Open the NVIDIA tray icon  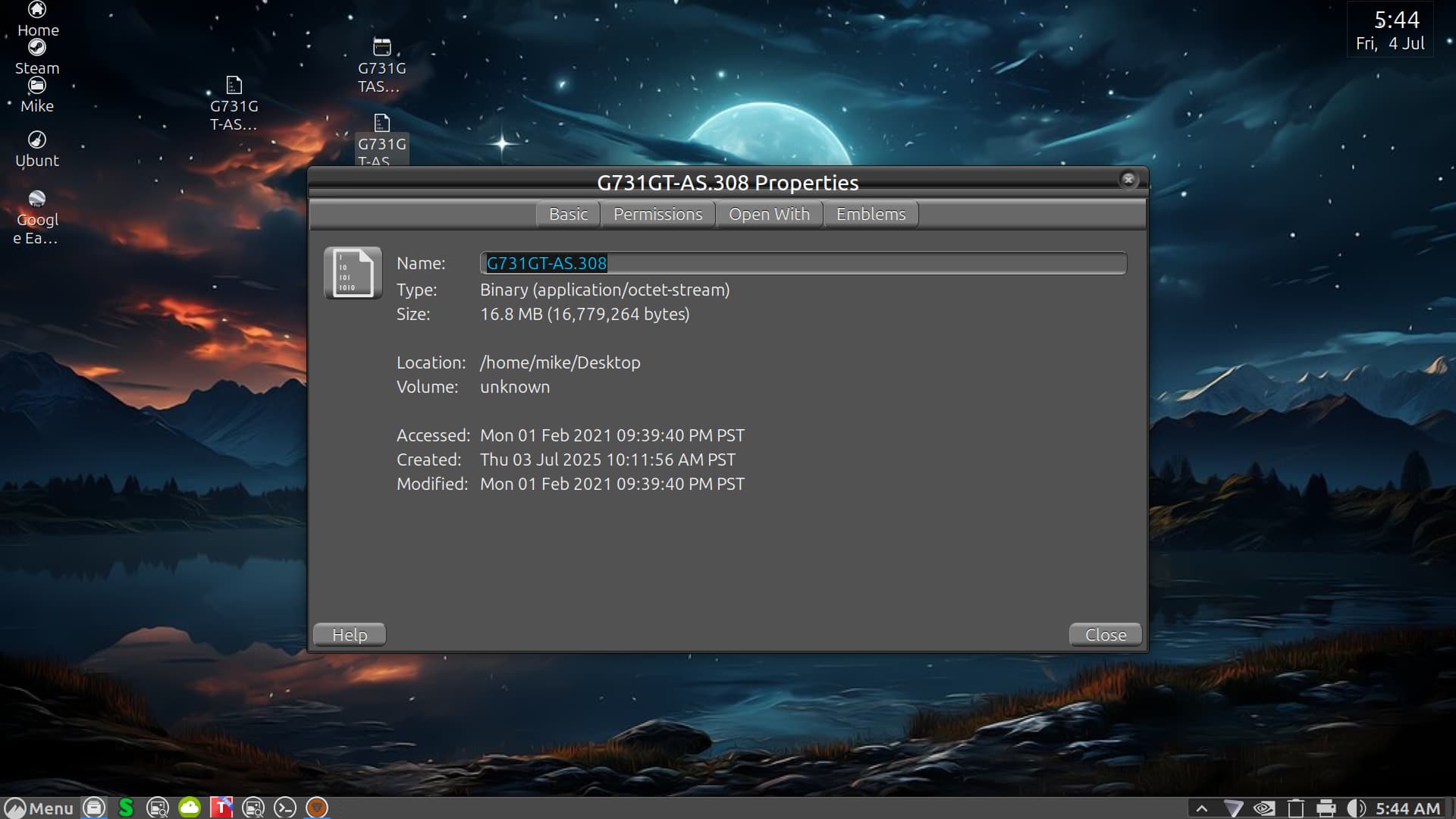1264,809
